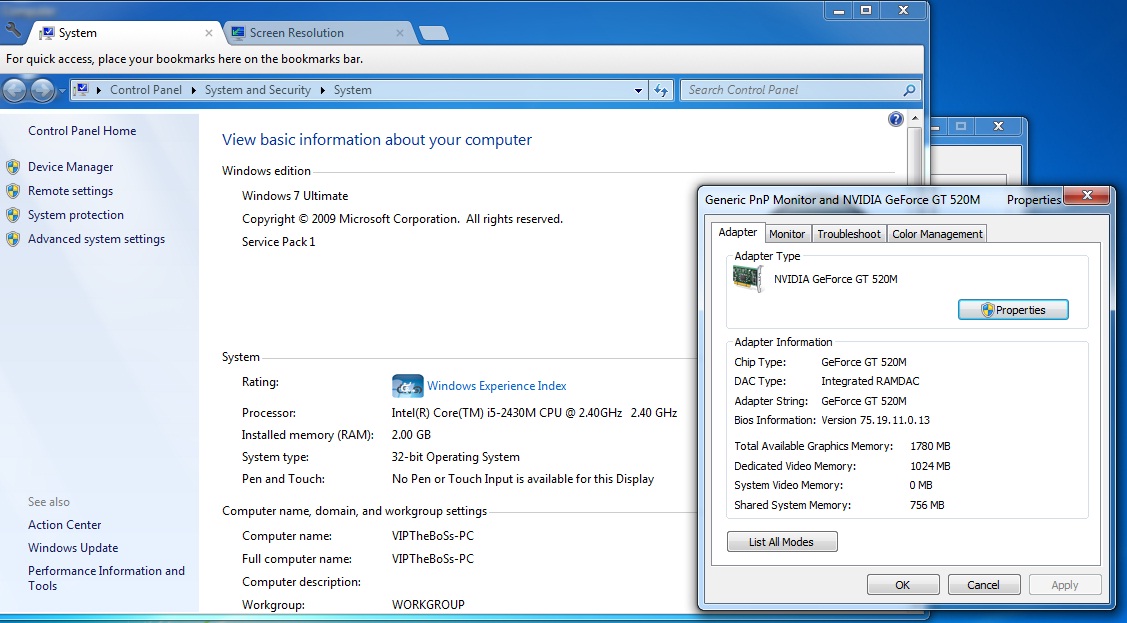
Task: Click the computer icon in address bar
Action: (81, 90)
